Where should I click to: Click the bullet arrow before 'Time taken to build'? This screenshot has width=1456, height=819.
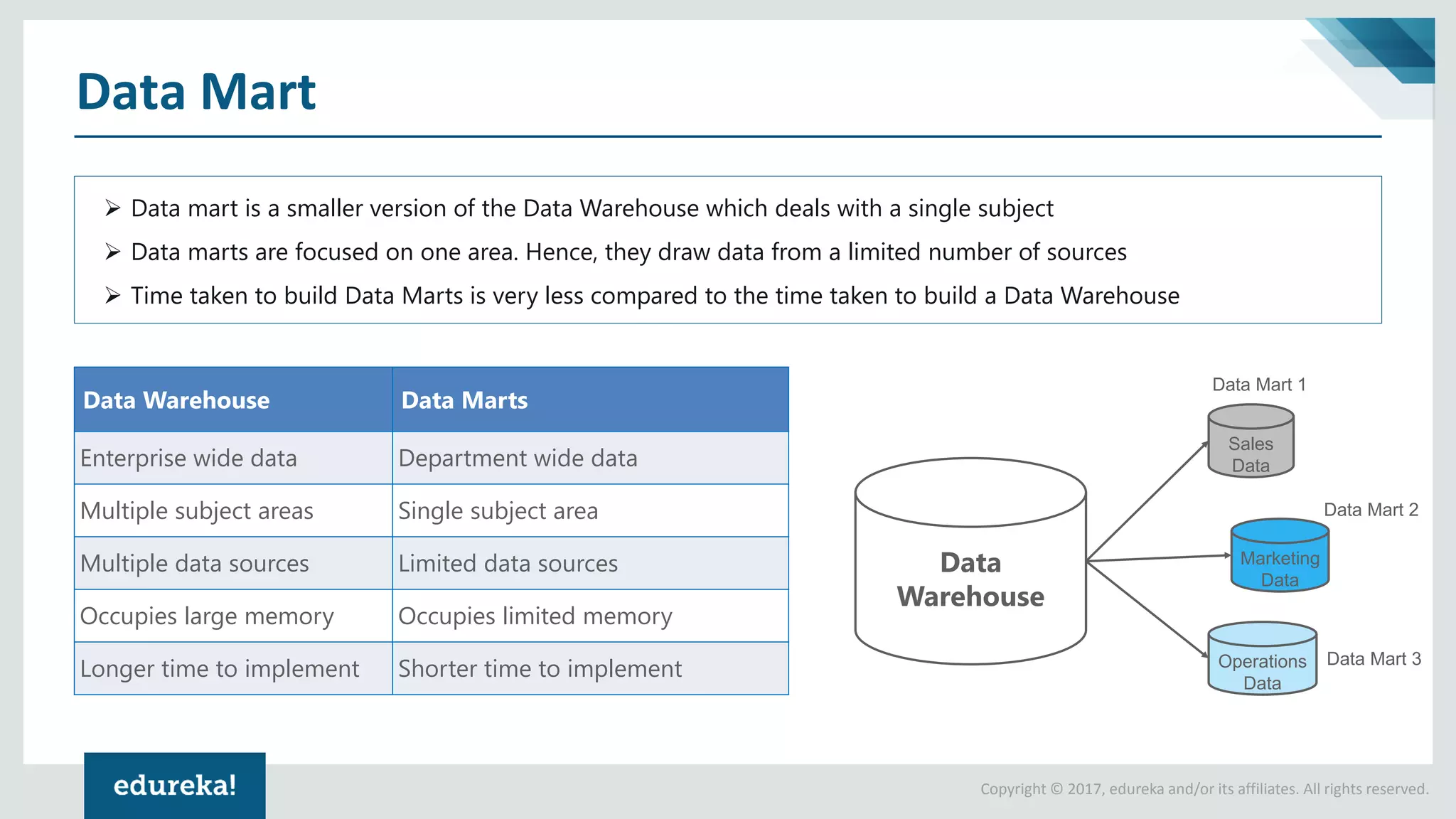pyautogui.click(x=113, y=295)
